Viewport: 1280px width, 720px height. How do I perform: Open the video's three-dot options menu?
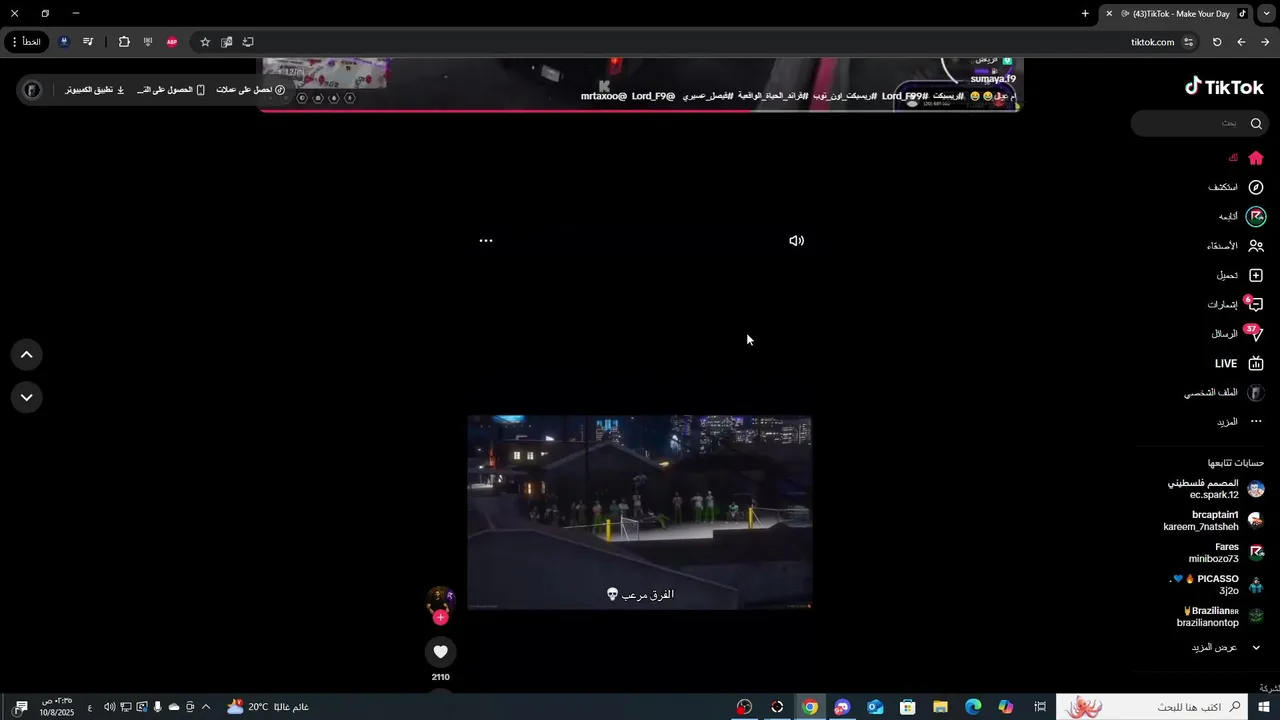click(486, 241)
